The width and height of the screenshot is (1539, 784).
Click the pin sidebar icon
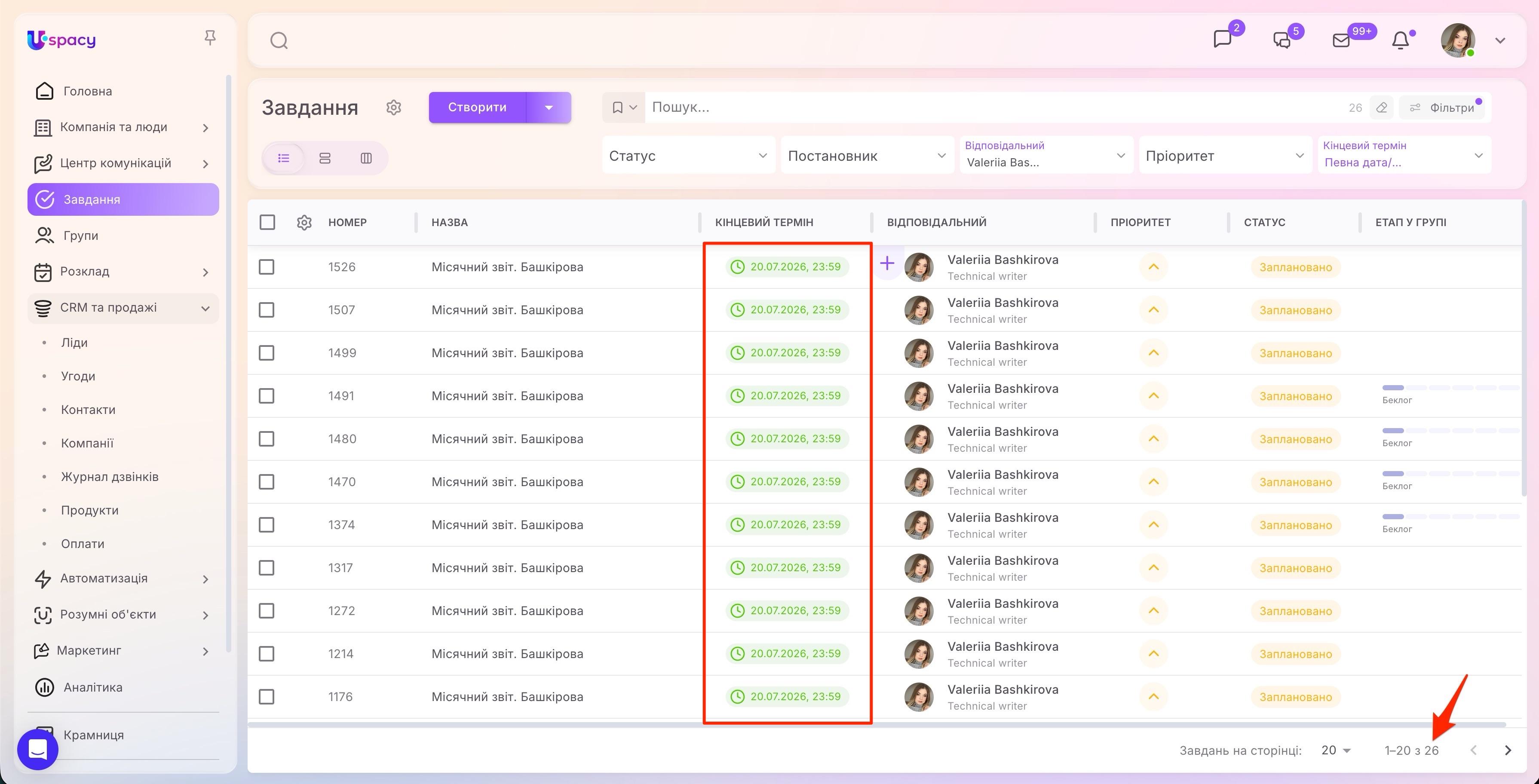[x=210, y=38]
